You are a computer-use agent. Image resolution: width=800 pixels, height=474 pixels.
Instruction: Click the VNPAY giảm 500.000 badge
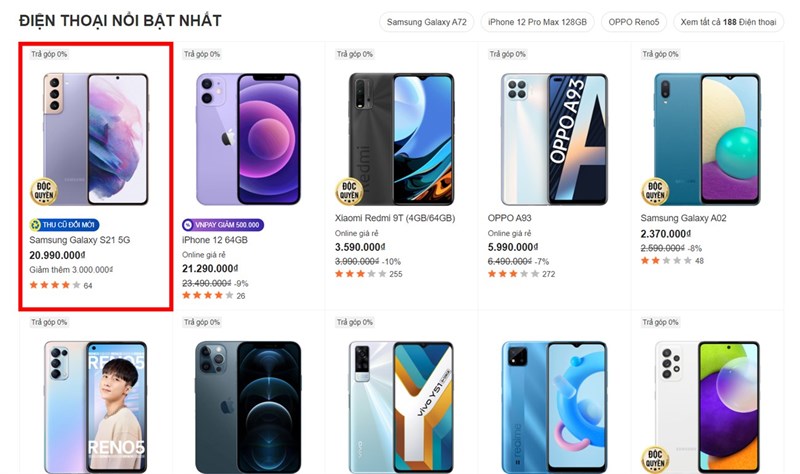coord(222,225)
